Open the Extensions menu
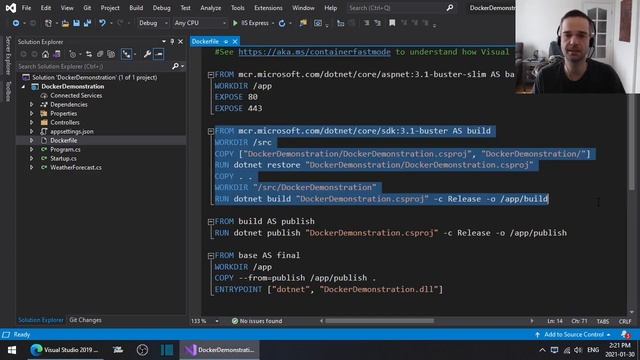 [x=268, y=8]
